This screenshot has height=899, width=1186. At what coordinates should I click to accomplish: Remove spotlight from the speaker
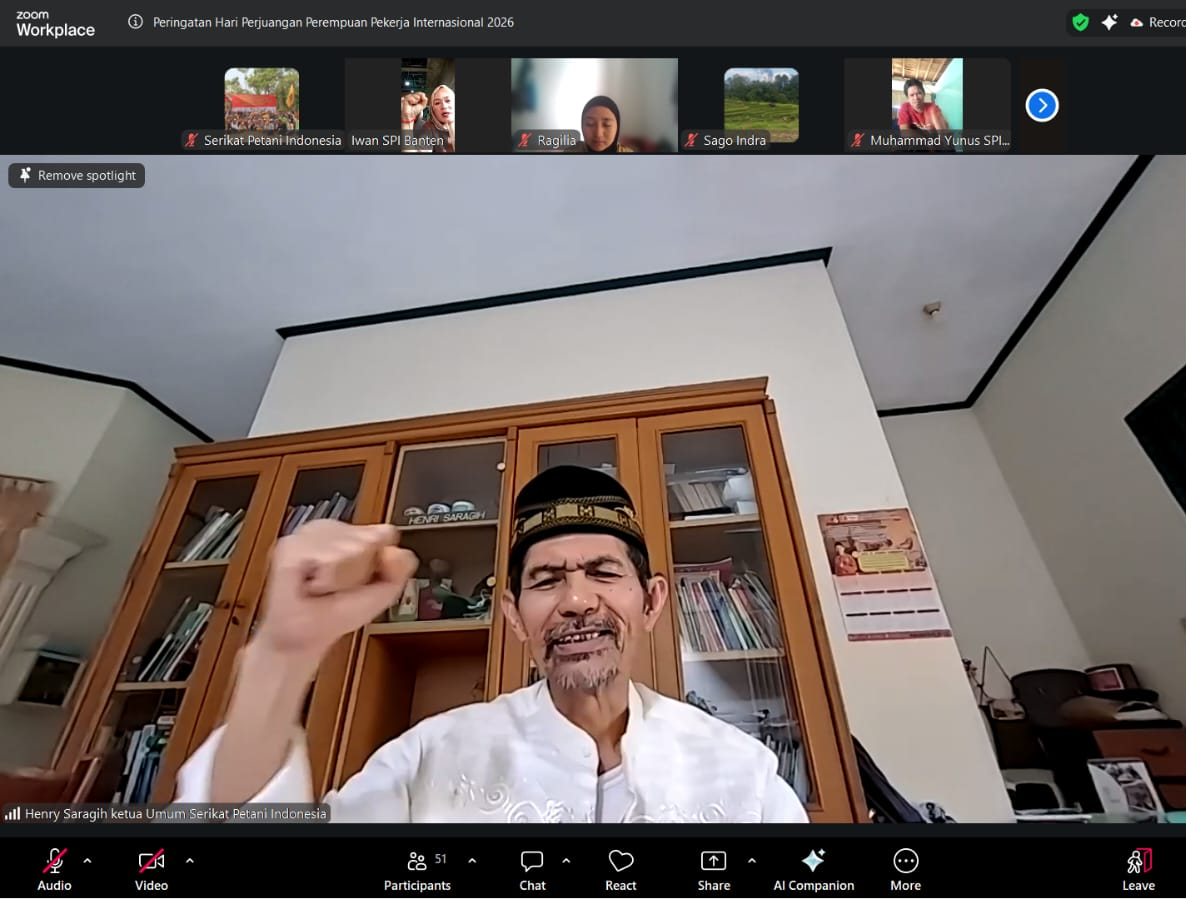(x=77, y=176)
